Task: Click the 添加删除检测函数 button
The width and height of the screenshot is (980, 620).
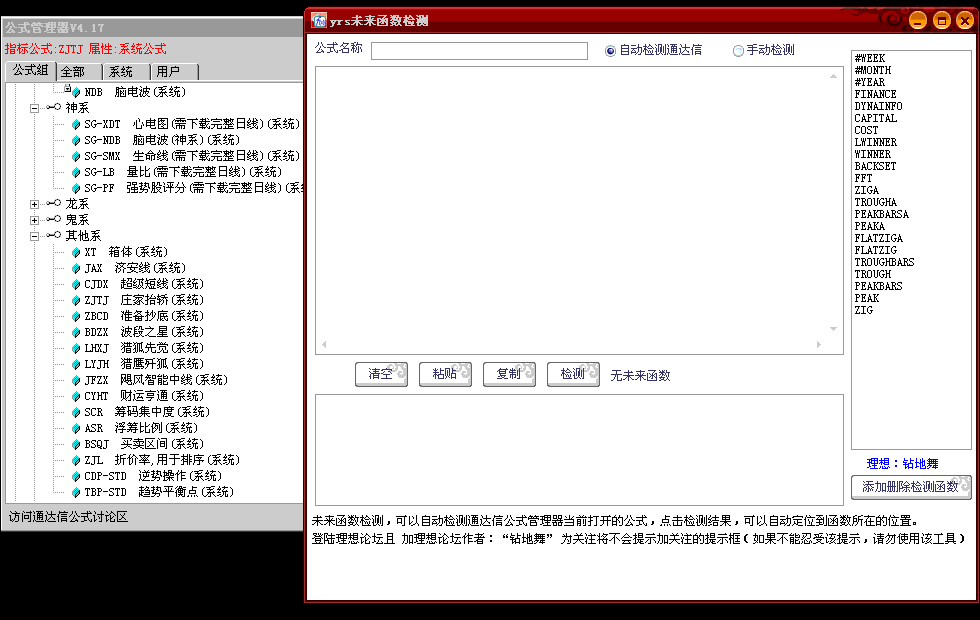Action: point(911,487)
